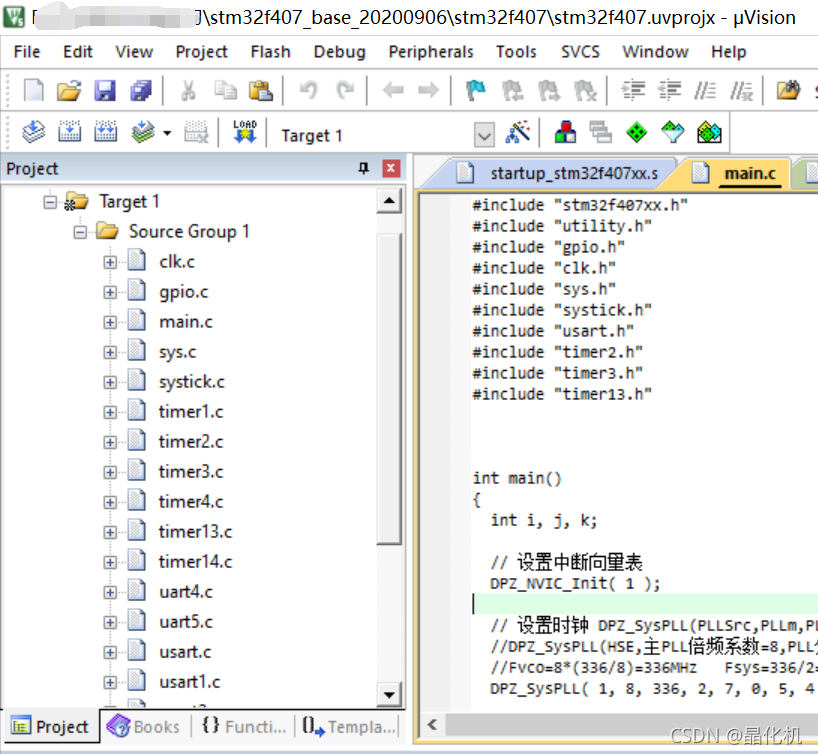Open the Target 1 selection dropdown
818x754 pixels.
(484, 135)
